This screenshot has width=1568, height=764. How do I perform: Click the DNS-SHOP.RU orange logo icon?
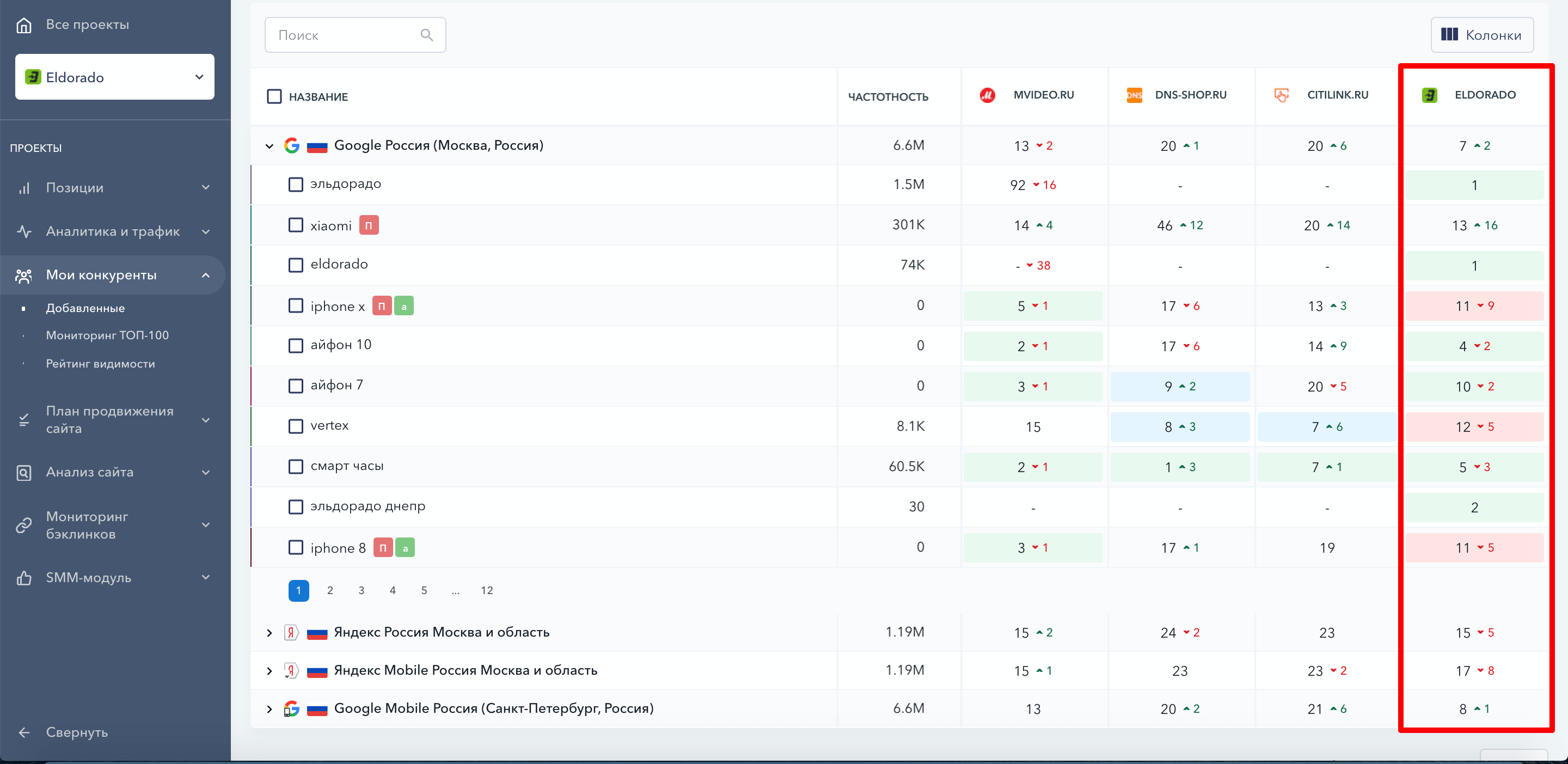[1134, 95]
